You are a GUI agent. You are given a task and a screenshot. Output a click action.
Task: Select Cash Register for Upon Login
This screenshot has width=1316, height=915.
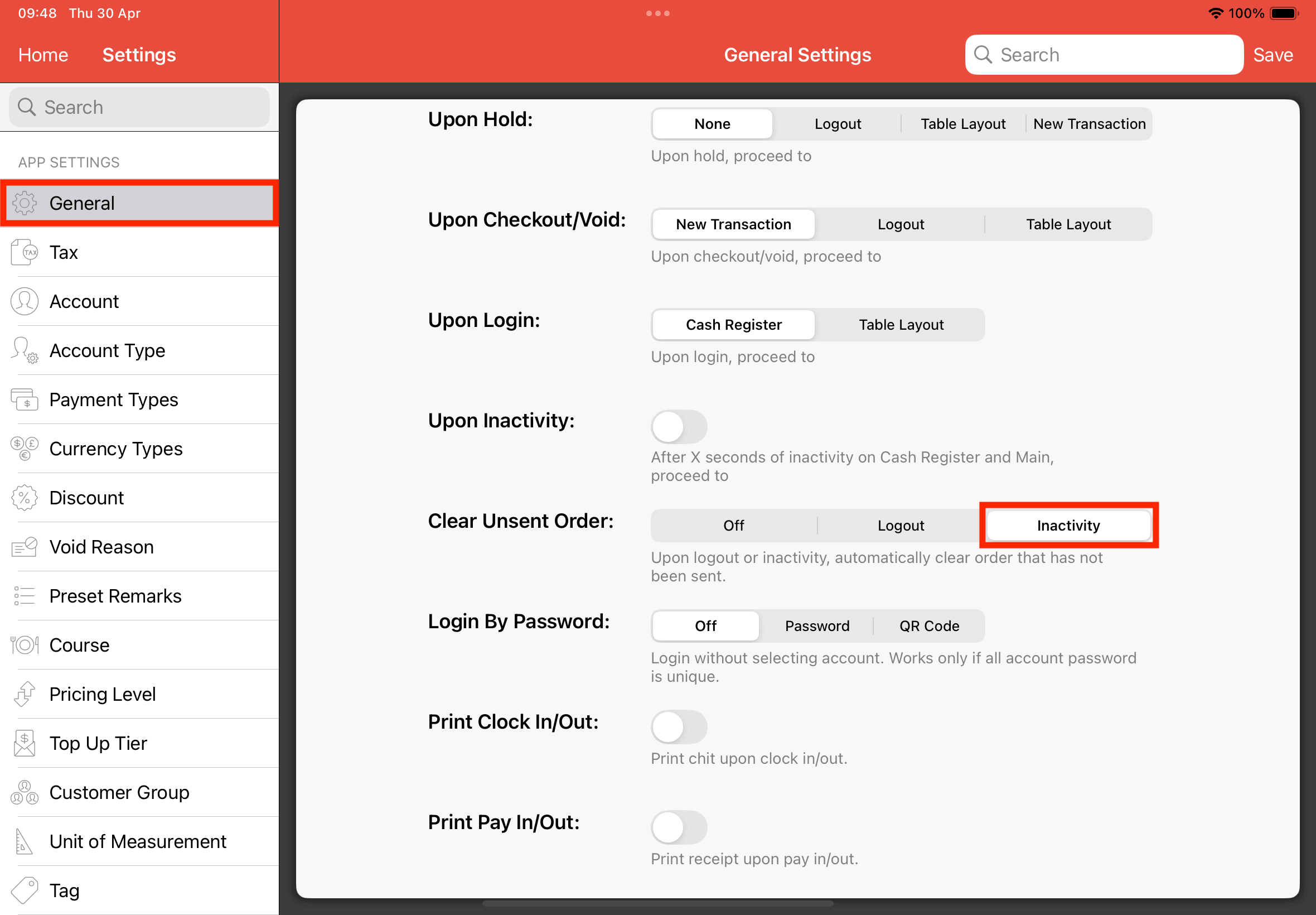click(733, 325)
